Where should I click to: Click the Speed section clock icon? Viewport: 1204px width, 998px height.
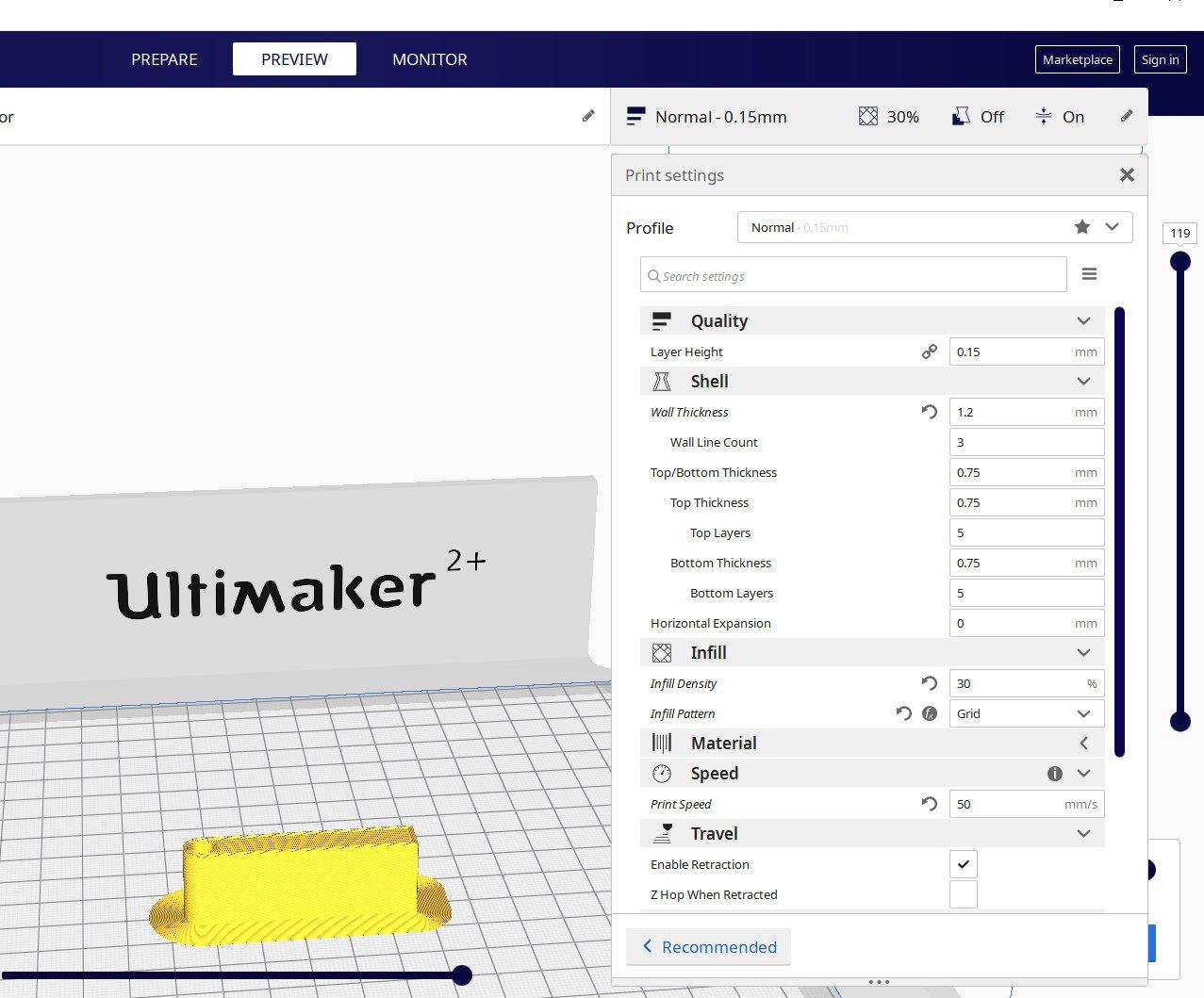pyautogui.click(x=662, y=774)
